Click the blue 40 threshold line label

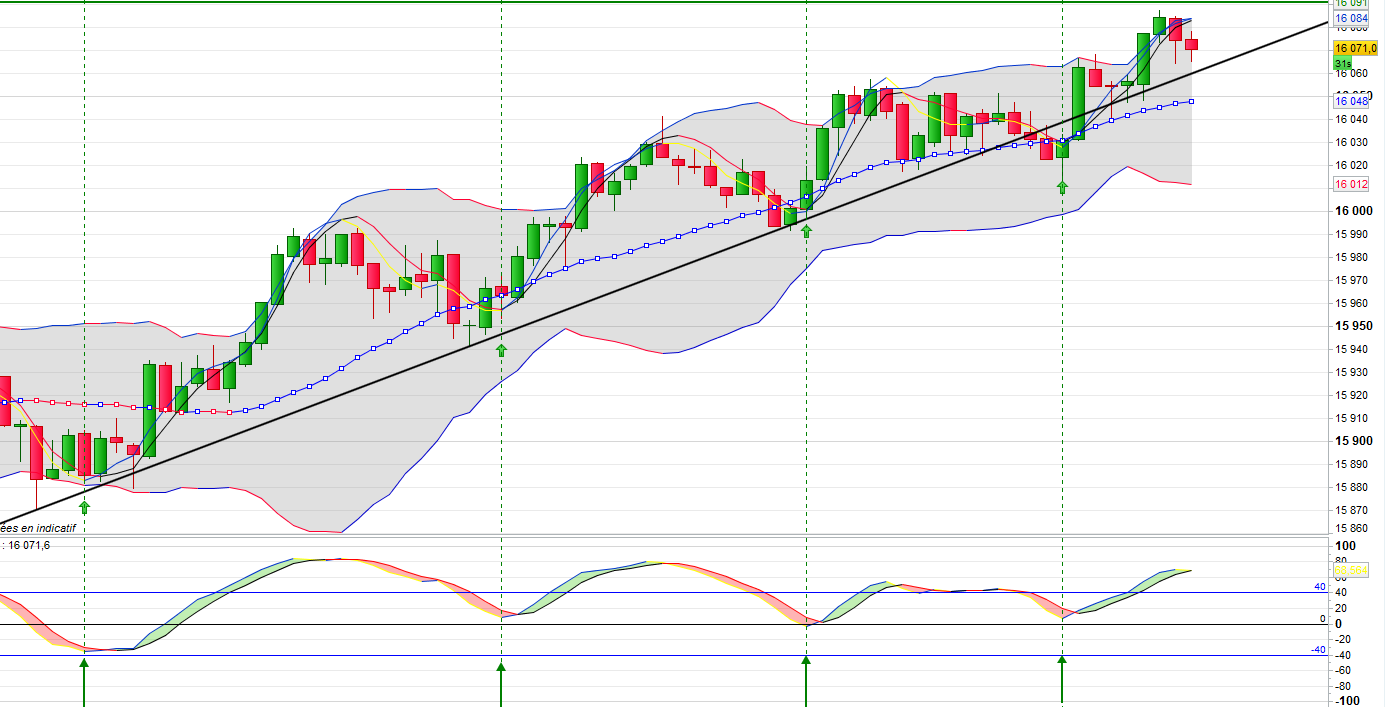pos(1320,587)
